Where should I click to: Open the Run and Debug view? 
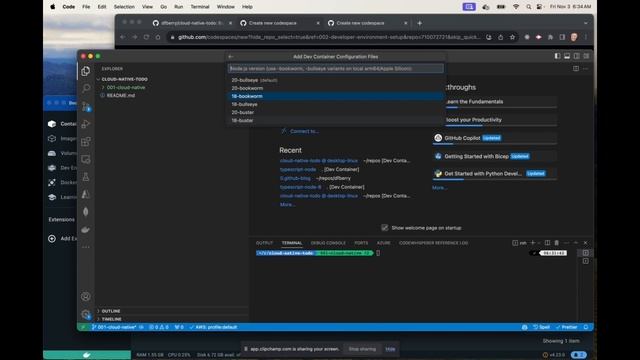click(x=86, y=124)
